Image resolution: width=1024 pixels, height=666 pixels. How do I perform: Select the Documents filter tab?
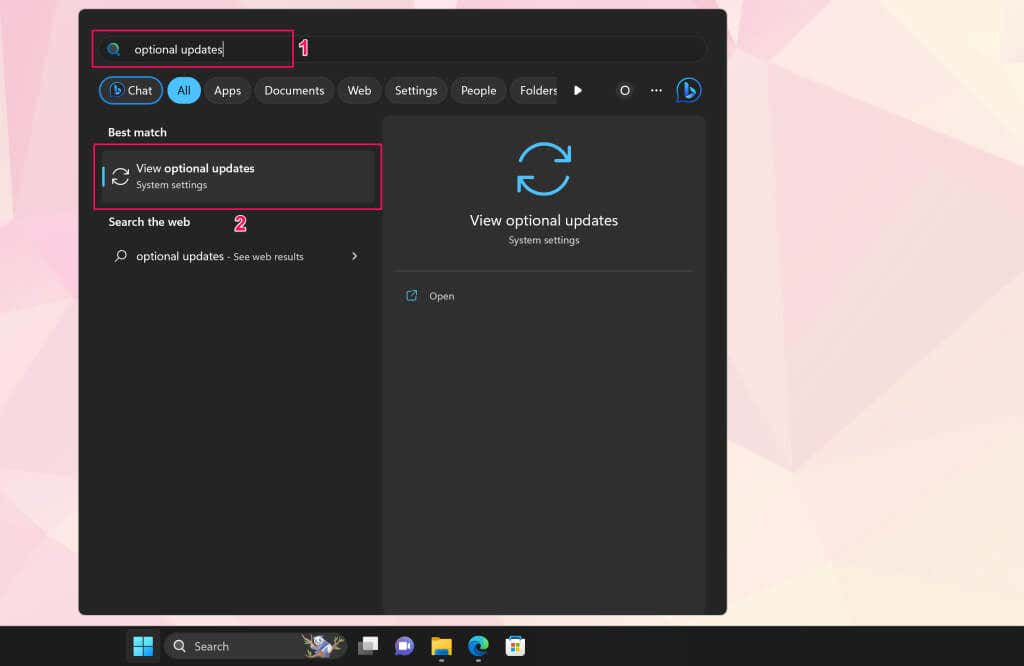294,90
